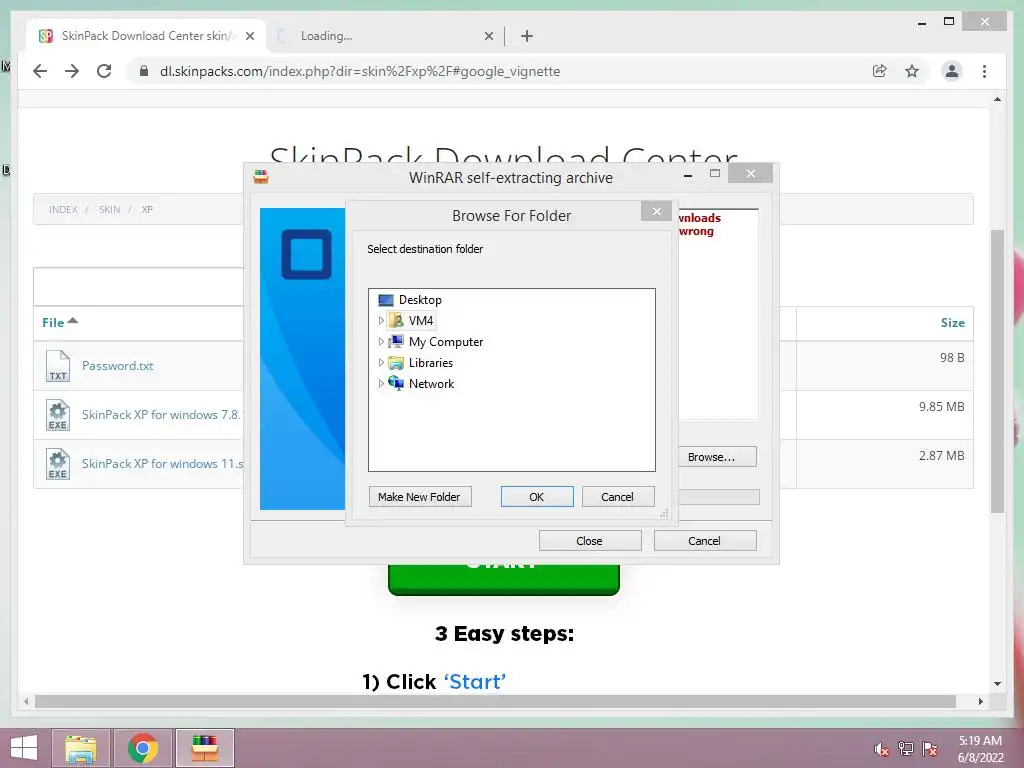This screenshot has height=768, width=1024.
Task: Sort listing by the Size column header
Action: pyautogui.click(x=952, y=323)
